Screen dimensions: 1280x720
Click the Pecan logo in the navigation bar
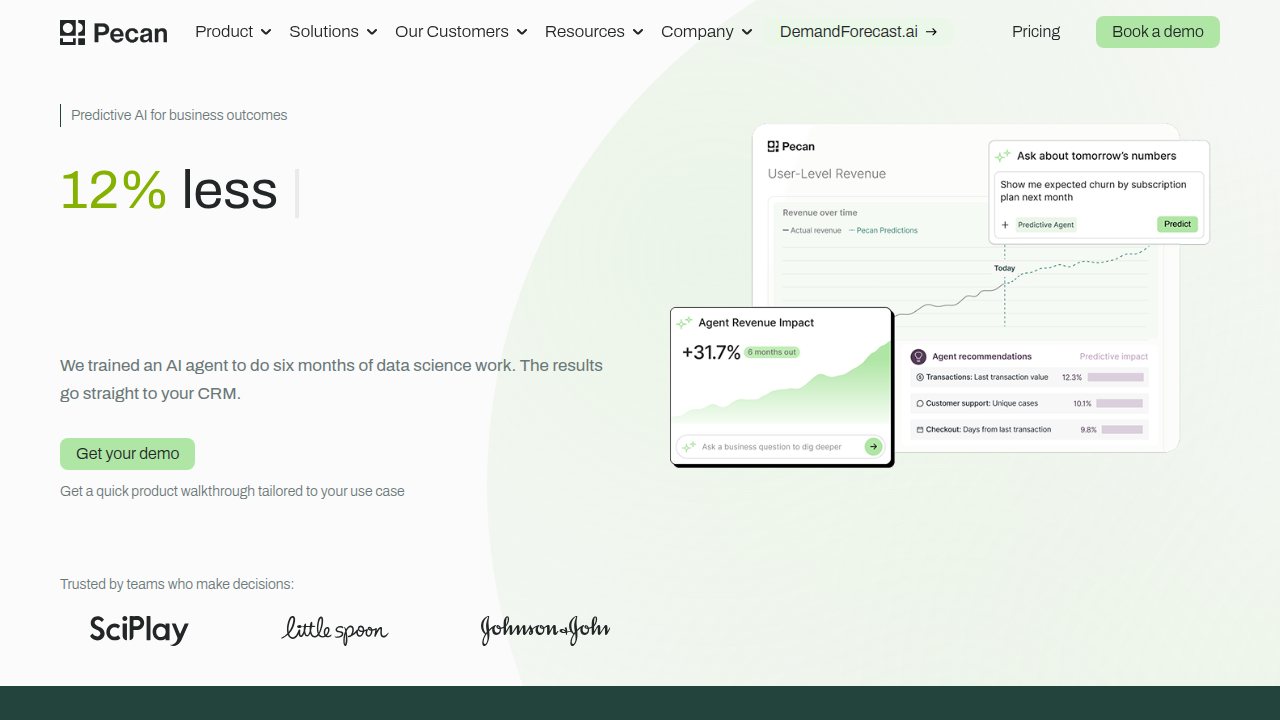pyautogui.click(x=113, y=32)
